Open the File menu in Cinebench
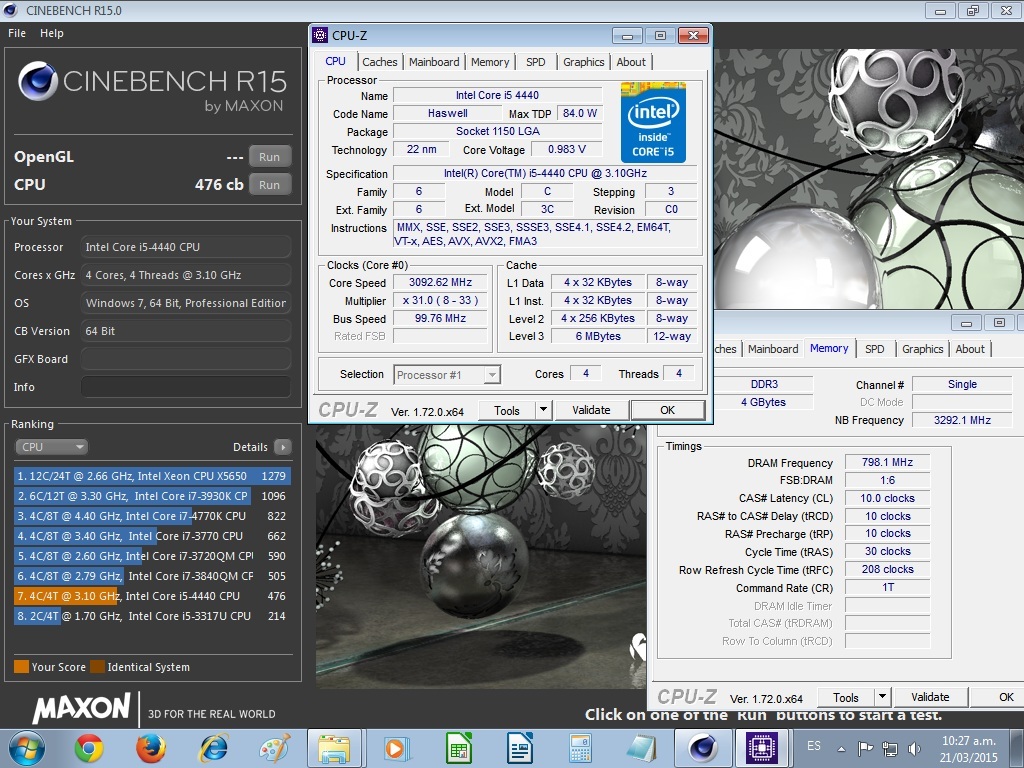This screenshot has height=768, width=1024. click(x=17, y=33)
